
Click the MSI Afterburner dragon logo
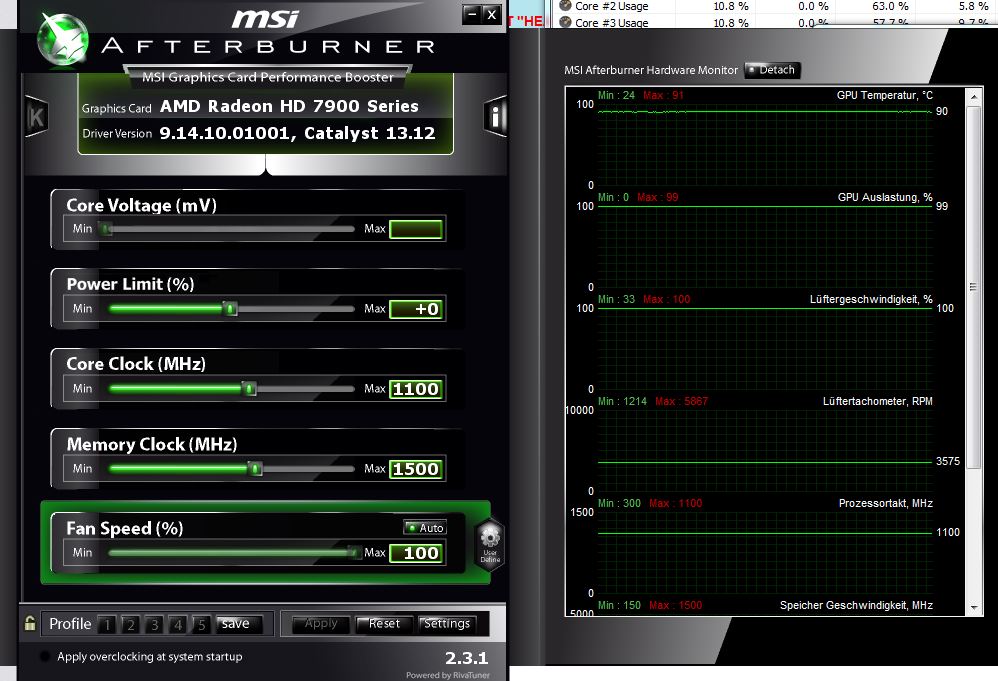62,38
